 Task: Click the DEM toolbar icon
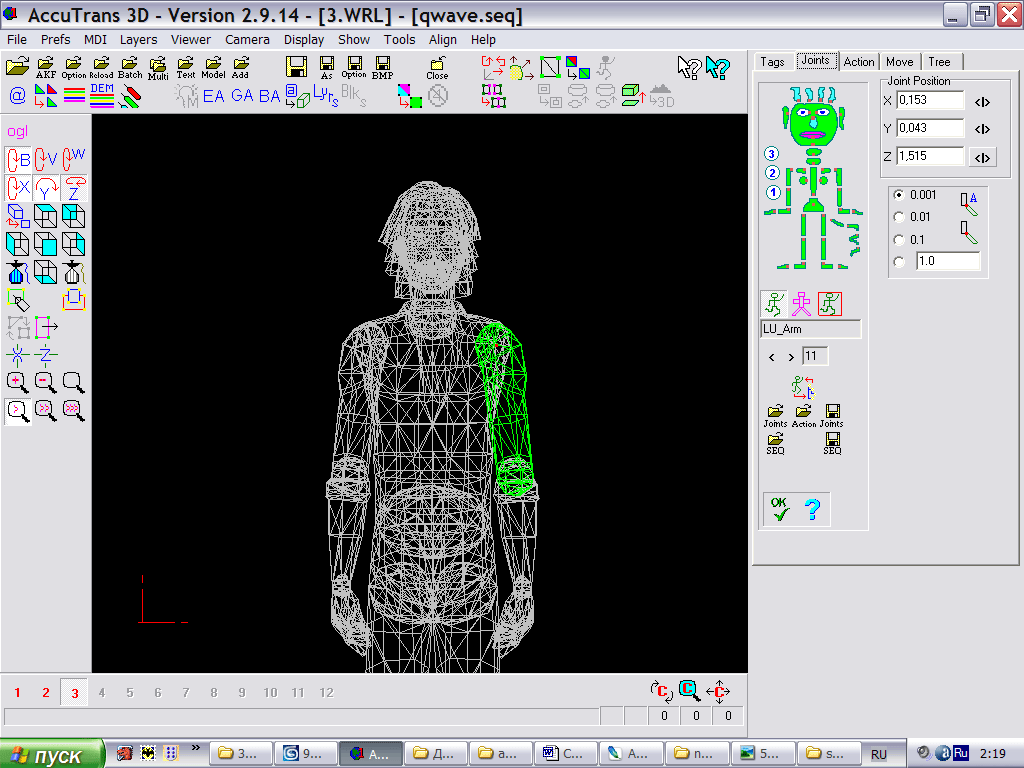(x=102, y=96)
